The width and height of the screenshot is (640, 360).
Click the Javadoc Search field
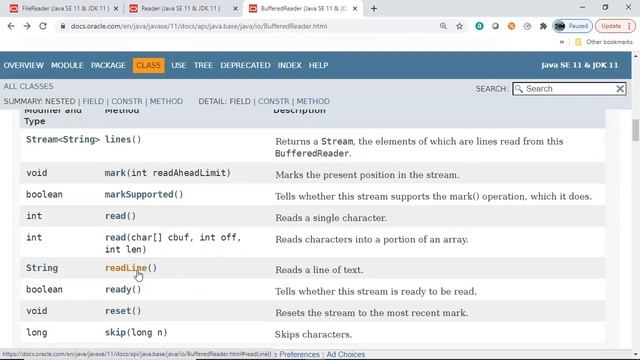coord(569,89)
